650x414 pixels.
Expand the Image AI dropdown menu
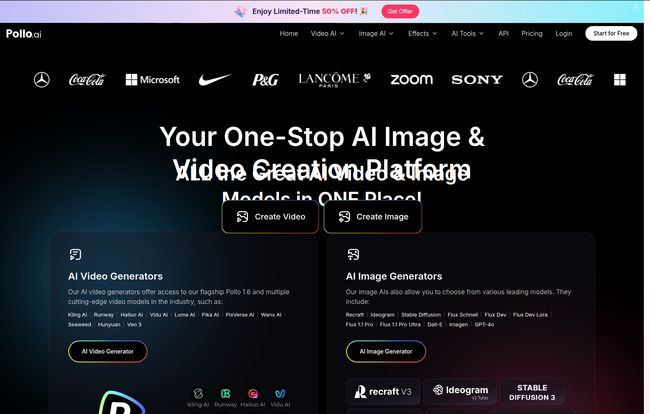tap(376, 34)
